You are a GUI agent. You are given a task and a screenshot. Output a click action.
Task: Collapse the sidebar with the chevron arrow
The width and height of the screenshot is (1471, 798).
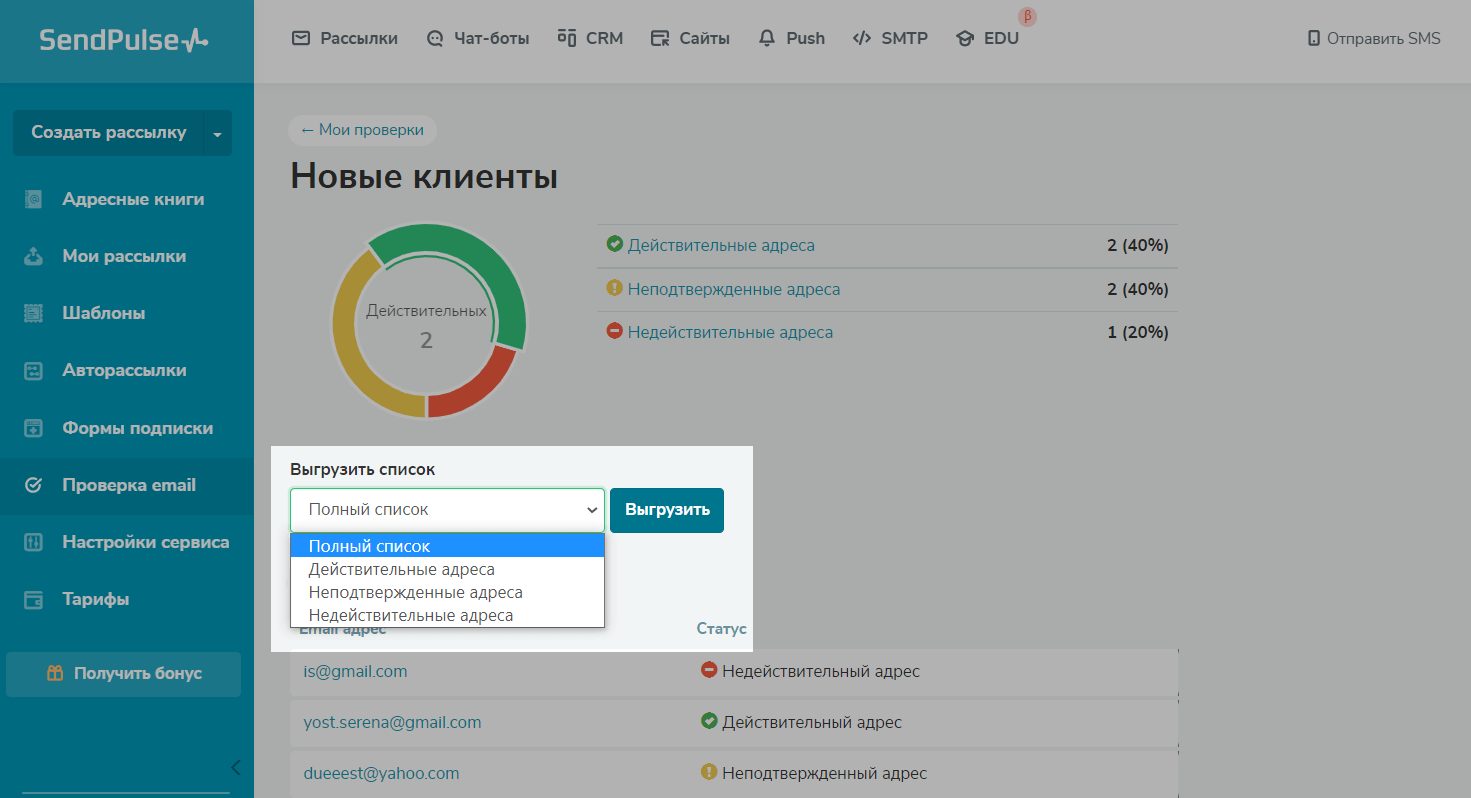[x=236, y=768]
